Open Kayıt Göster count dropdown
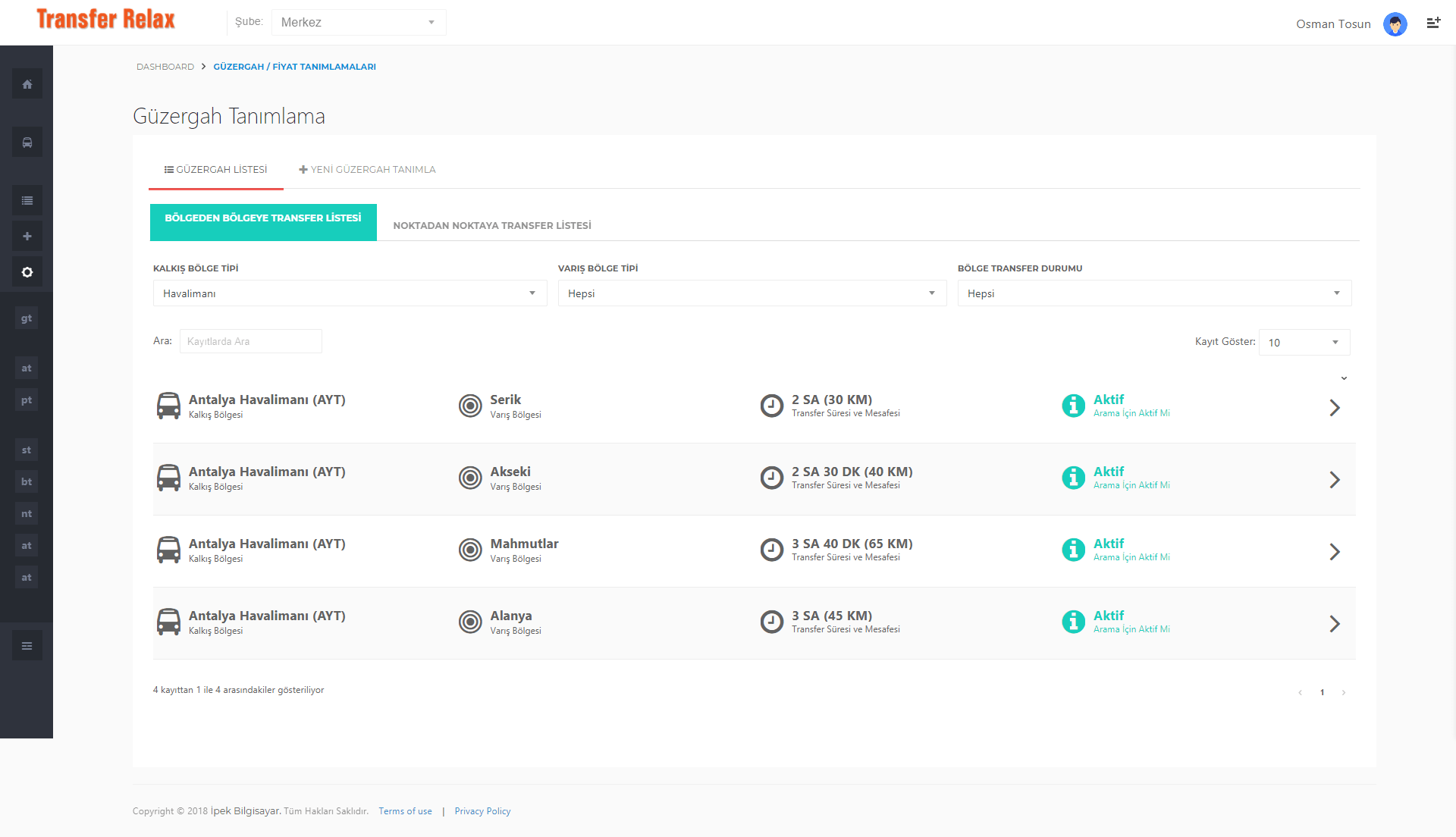 coord(1304,343)
